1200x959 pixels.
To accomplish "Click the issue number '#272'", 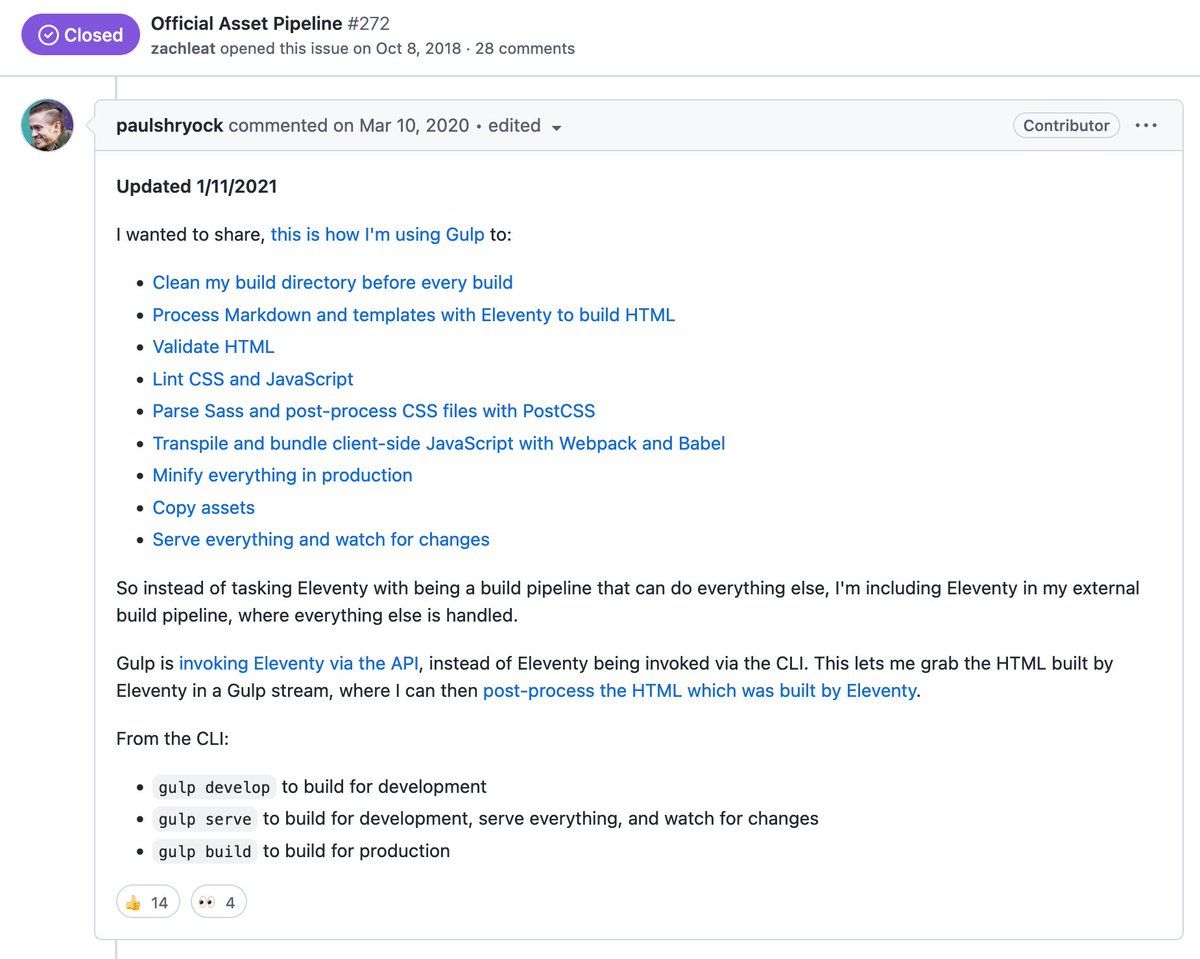I will (x=369, y=23).
